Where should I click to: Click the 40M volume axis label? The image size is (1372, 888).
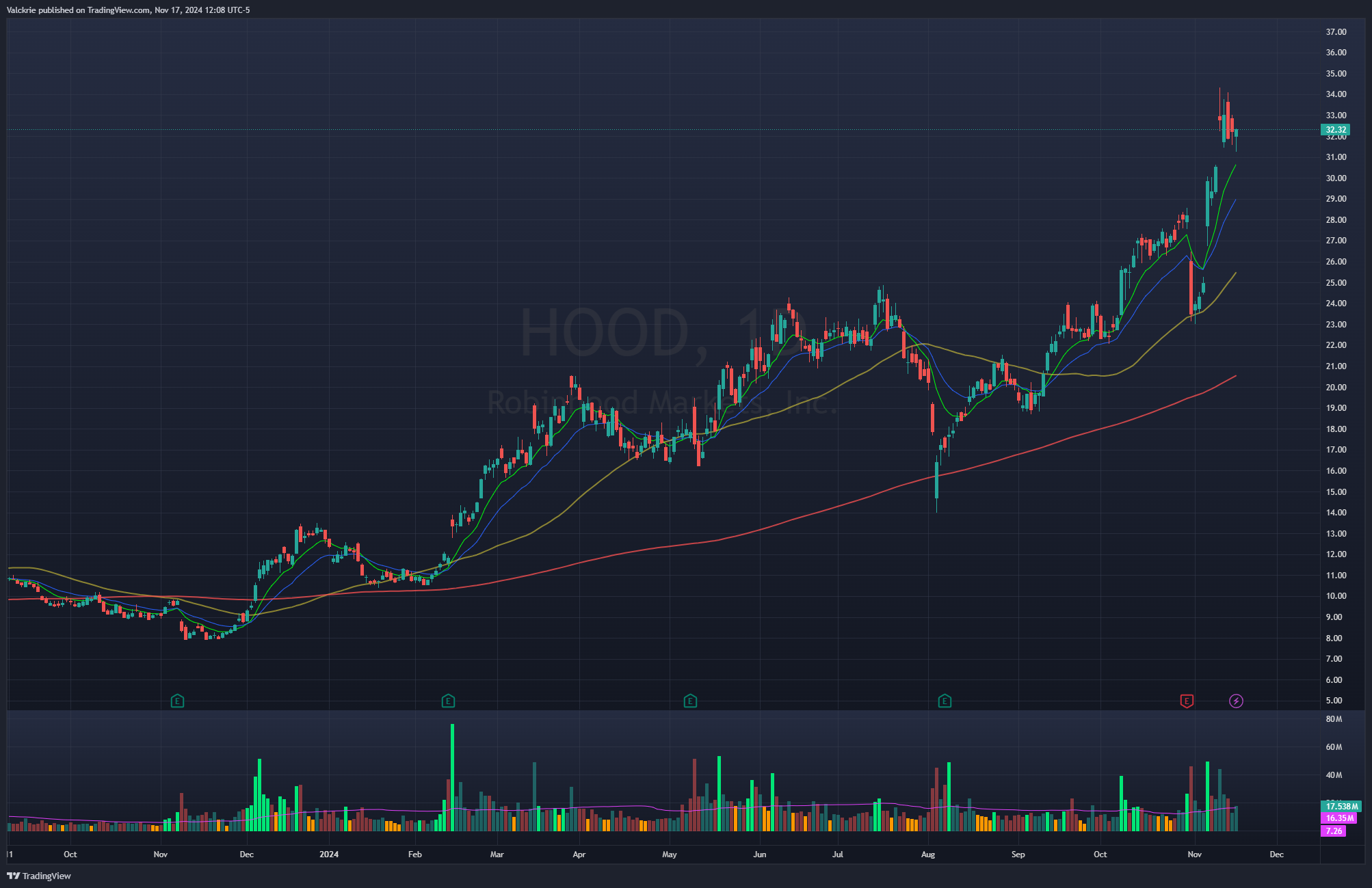pyautogui.click(x=1334, y=775)
